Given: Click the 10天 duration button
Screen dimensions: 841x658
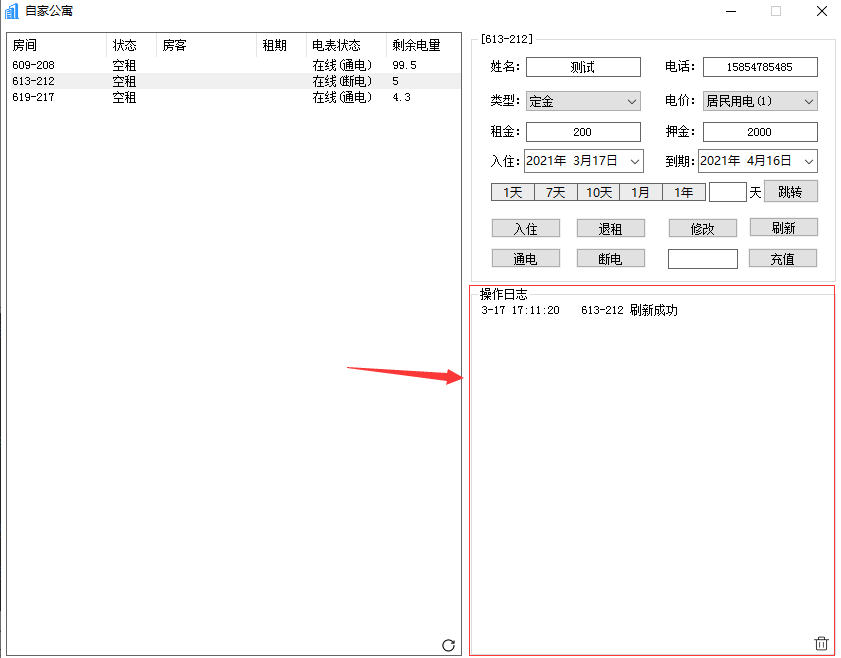Looking at the screenshot, I should [599, 192].
